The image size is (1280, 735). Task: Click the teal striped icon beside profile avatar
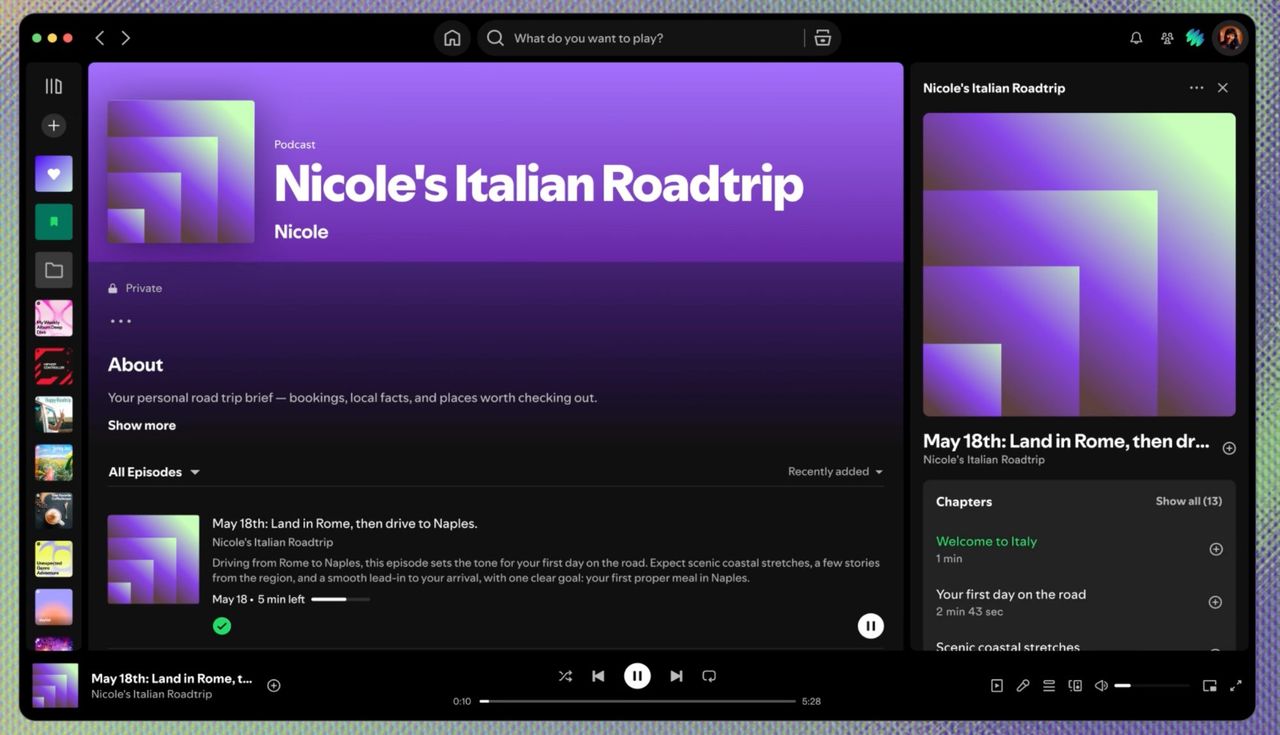tap(1195, 38)
